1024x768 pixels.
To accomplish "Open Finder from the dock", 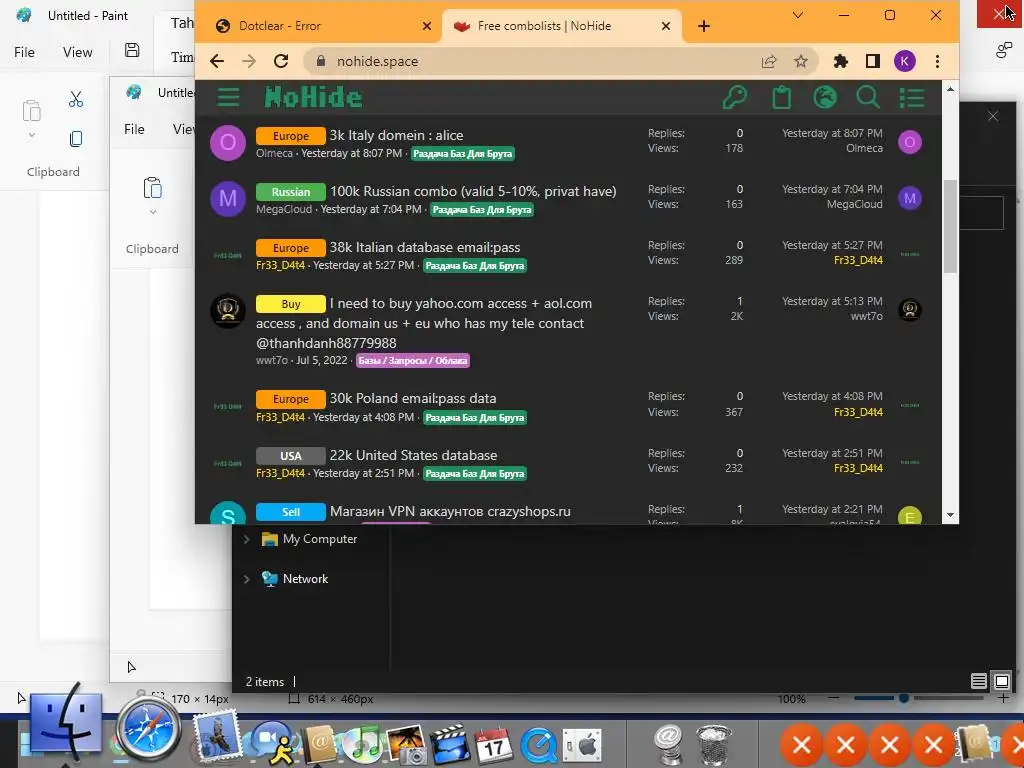I will [x=65, y=724].
